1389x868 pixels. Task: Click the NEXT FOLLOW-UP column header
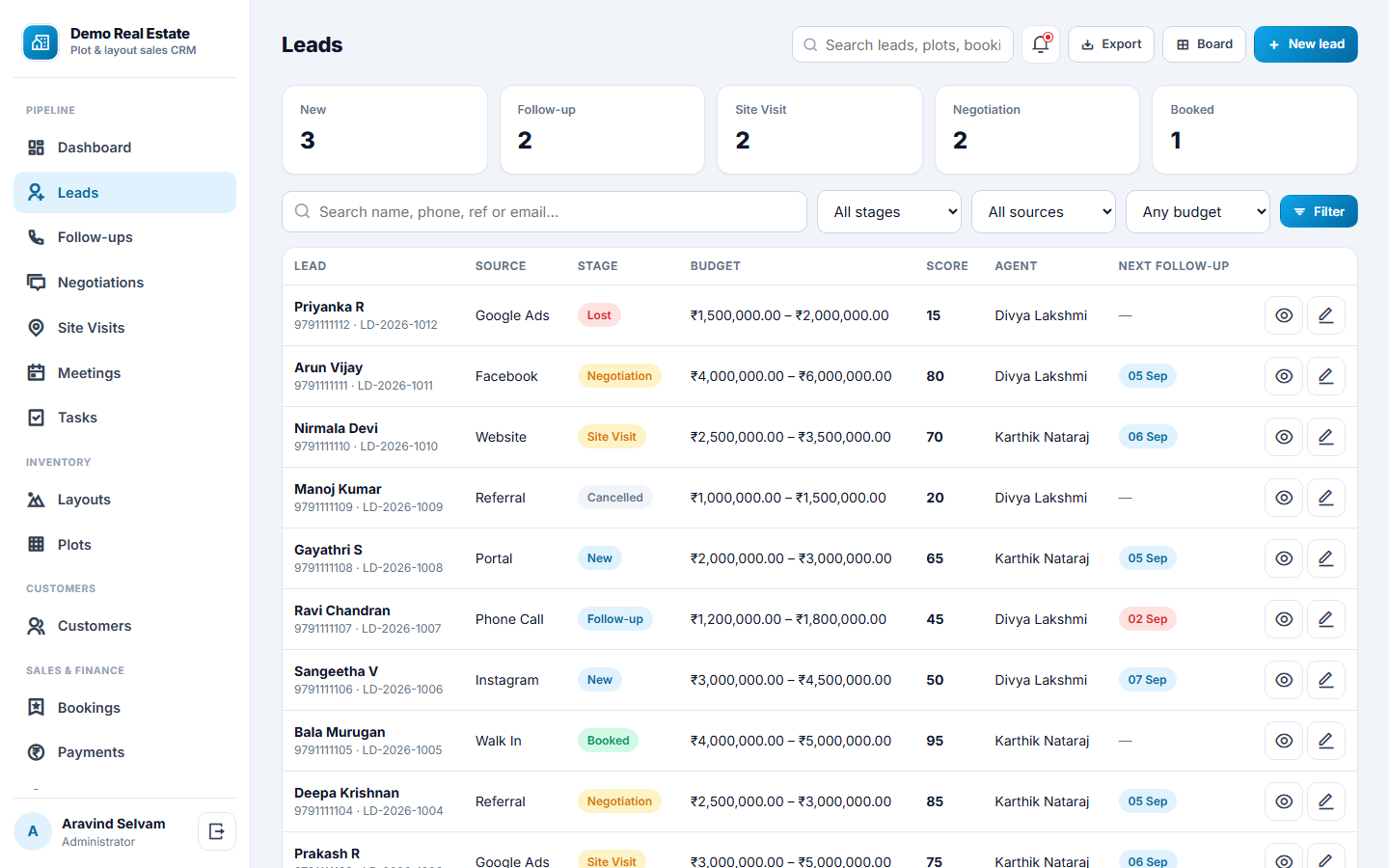(1174, 266)
